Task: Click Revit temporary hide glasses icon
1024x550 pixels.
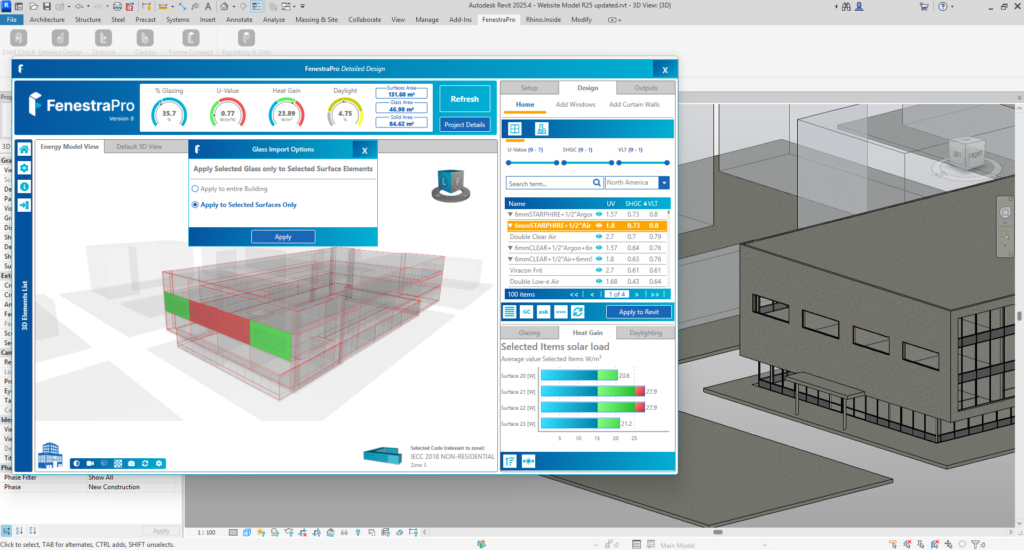Action: point(344,532)
